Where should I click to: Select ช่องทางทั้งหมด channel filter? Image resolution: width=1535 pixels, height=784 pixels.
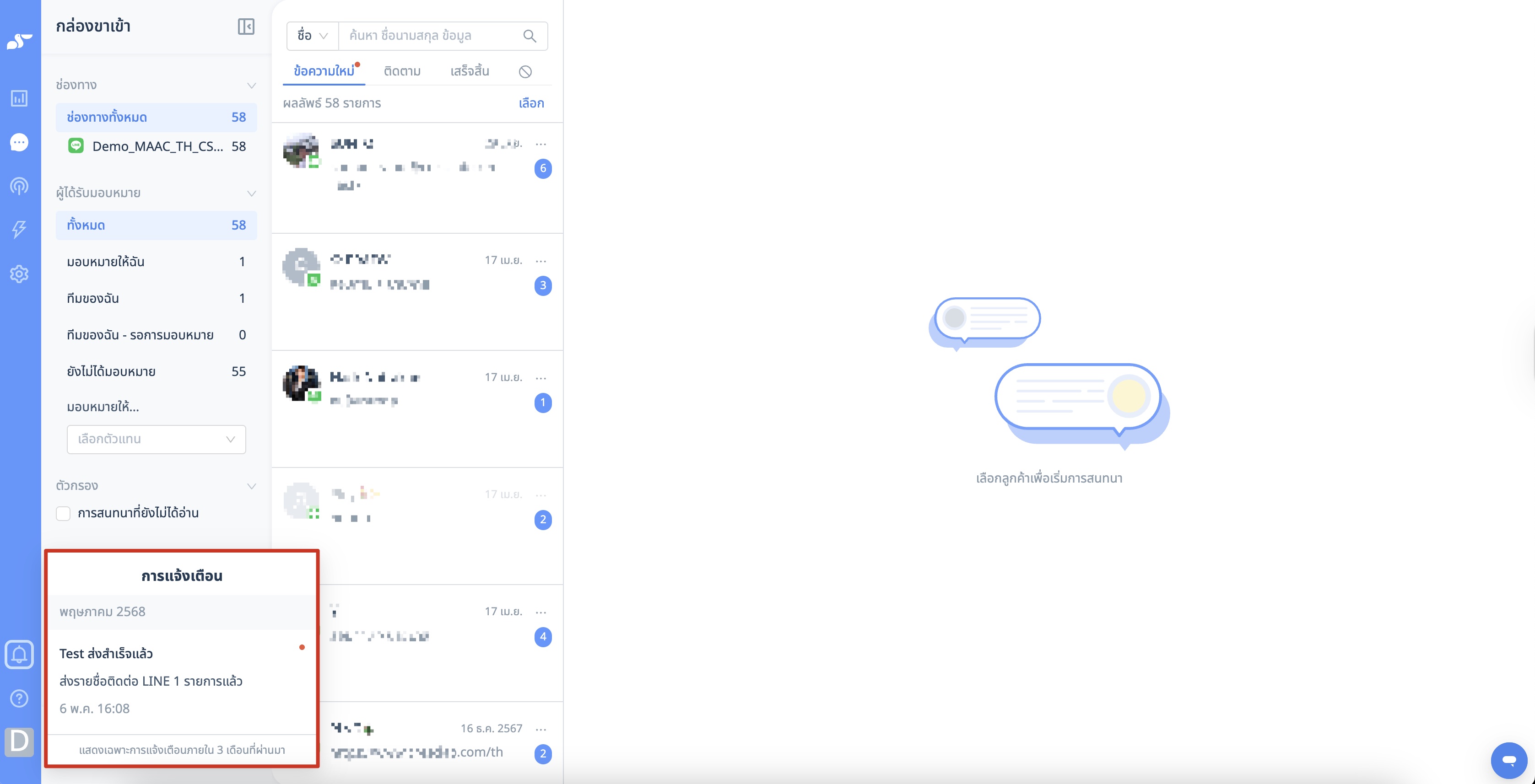(x=156, y=118)
